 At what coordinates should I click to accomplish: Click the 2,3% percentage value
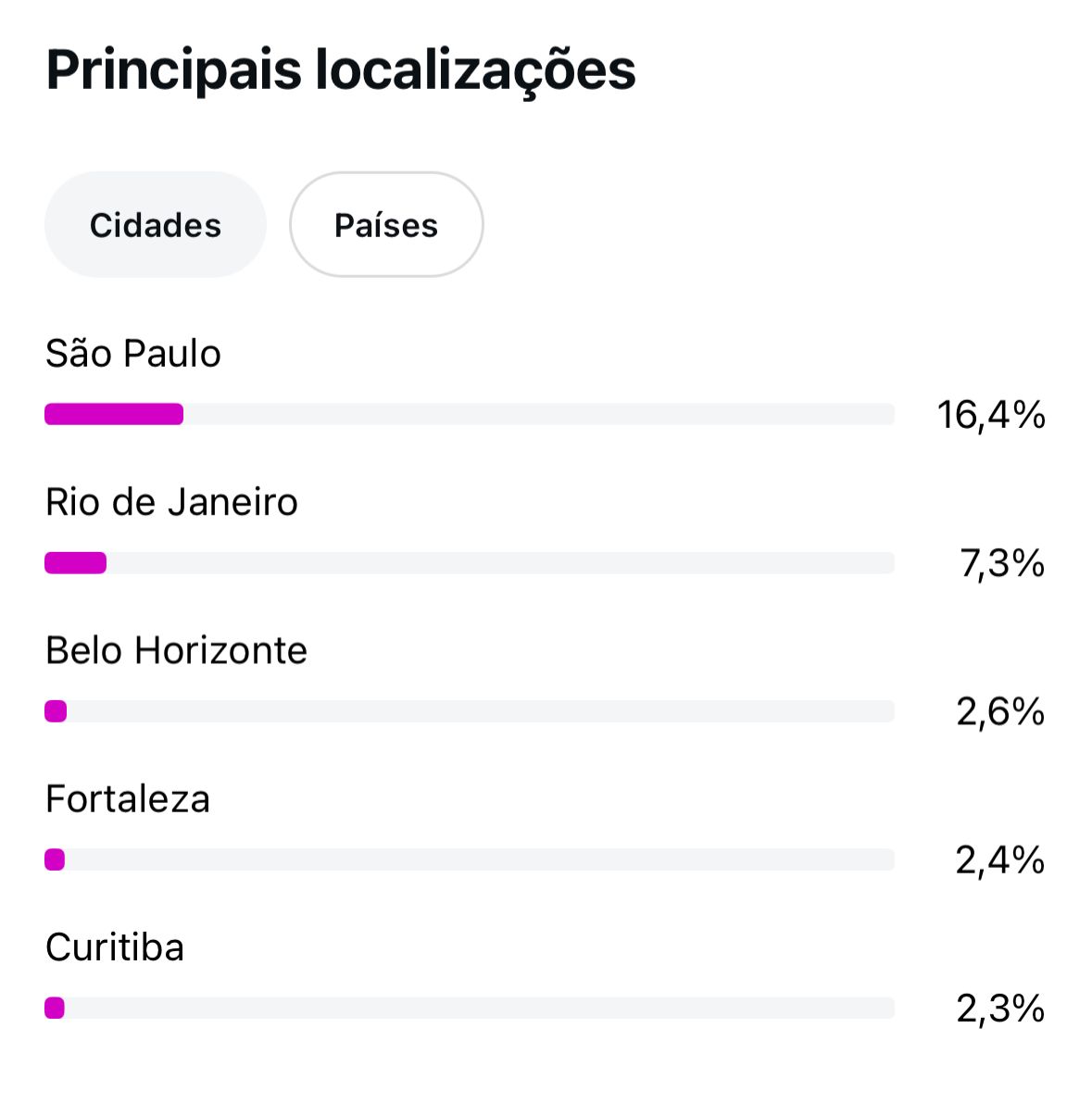coord(1000,1009)
